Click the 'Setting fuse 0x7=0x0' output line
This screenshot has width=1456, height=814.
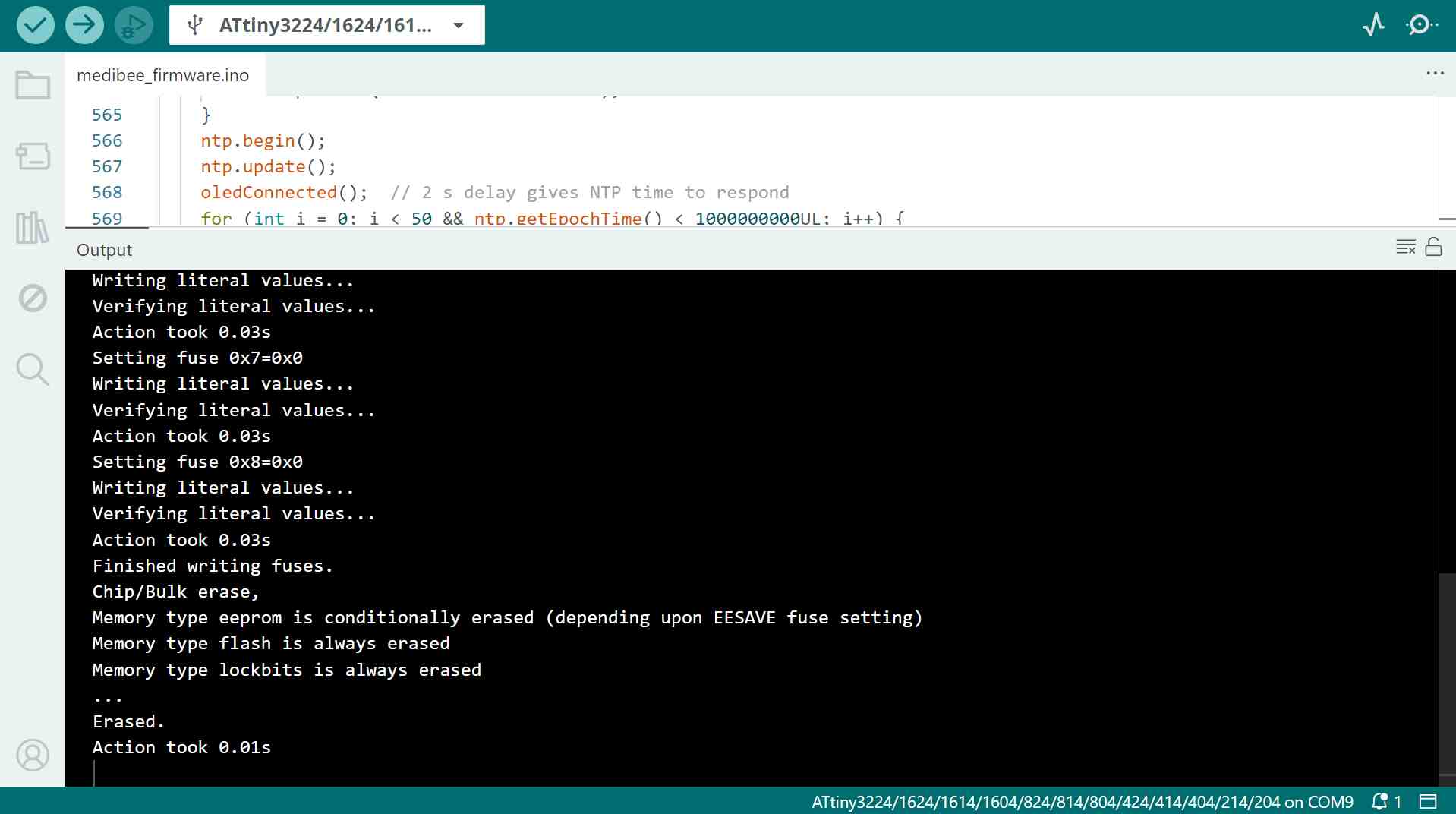[197, 358]
